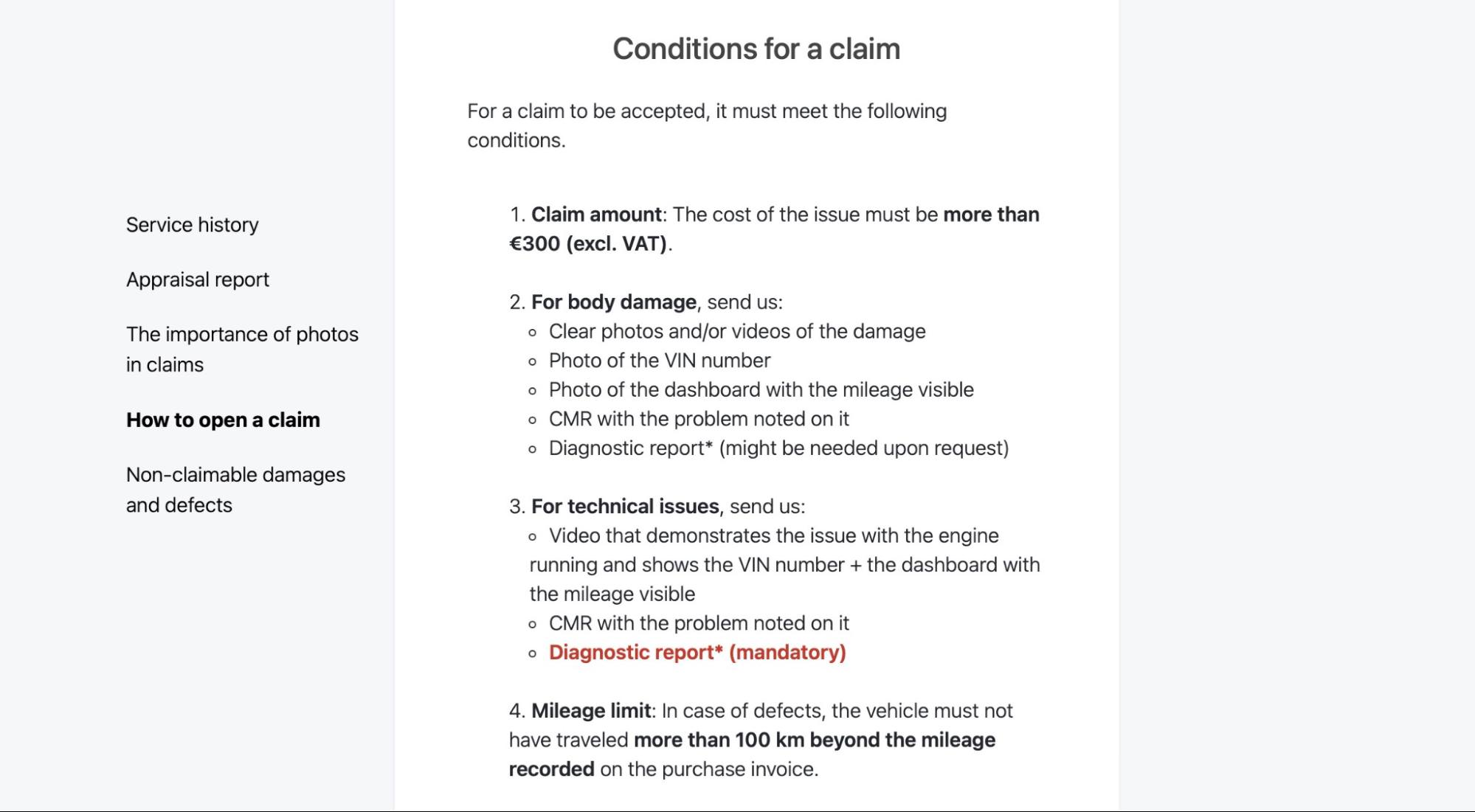Click the intro paragraph about accepted claims

click(706, 125)
